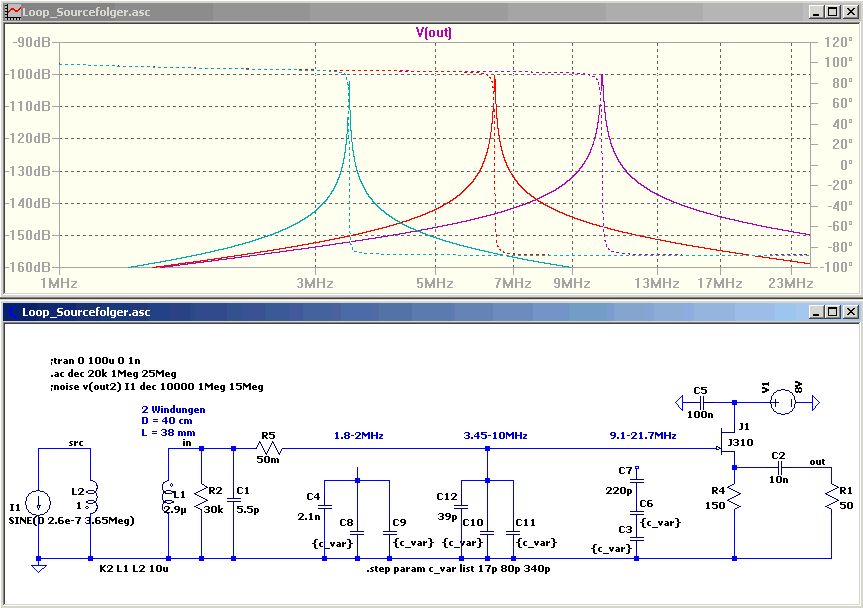Viewport: 863px width, 608px height.
Task: Click the C5 100n capacitor symbol
Action: 699,402
